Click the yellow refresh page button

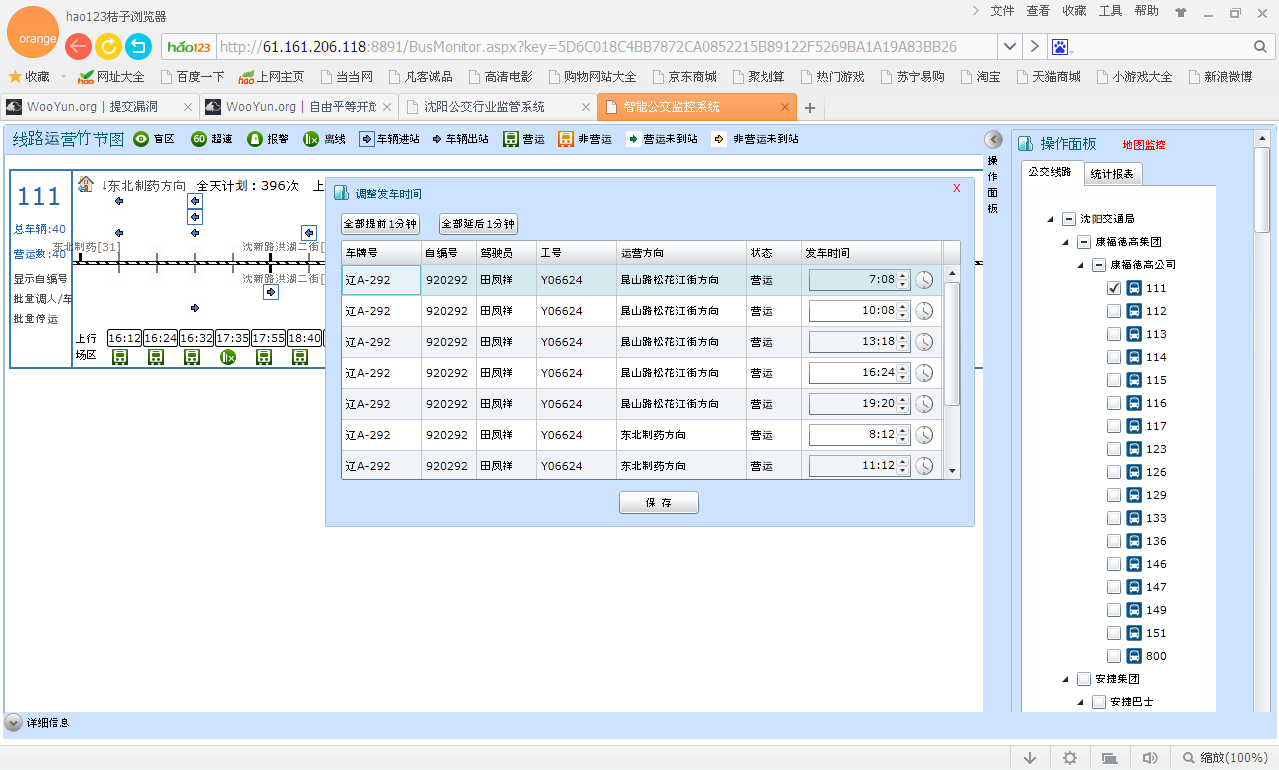point(108,46)
